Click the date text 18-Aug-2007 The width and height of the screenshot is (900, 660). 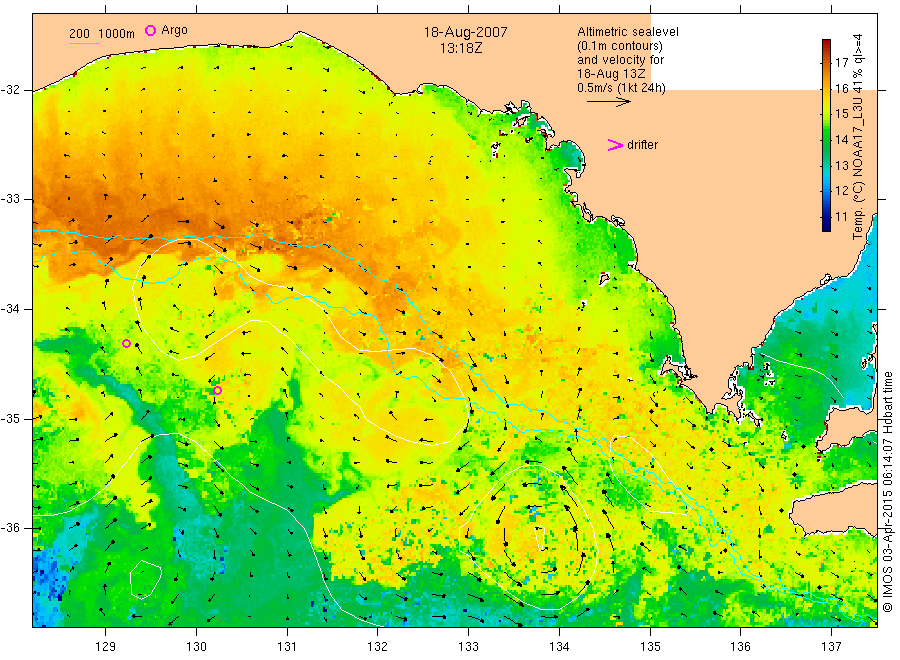tap(465, 32)
